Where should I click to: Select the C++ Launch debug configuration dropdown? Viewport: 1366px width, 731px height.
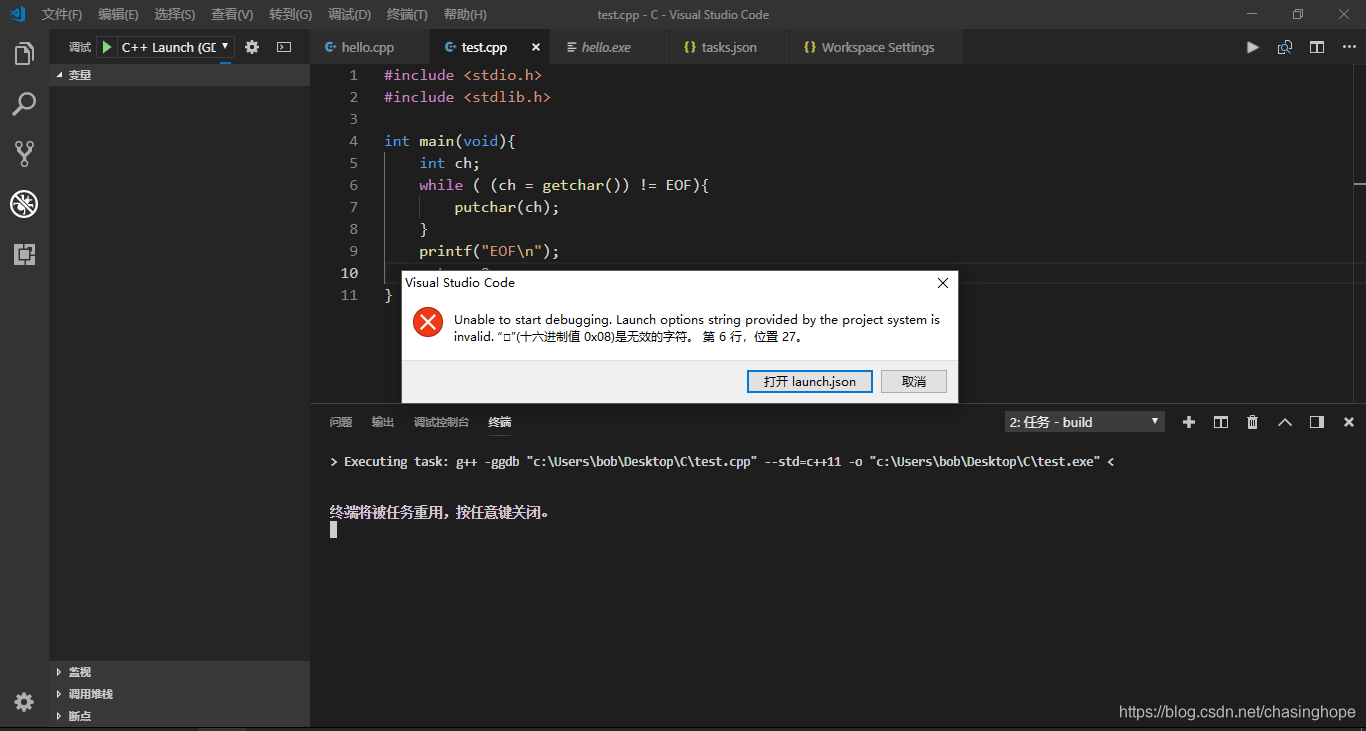pyautogui.click(x=176, y=47)
